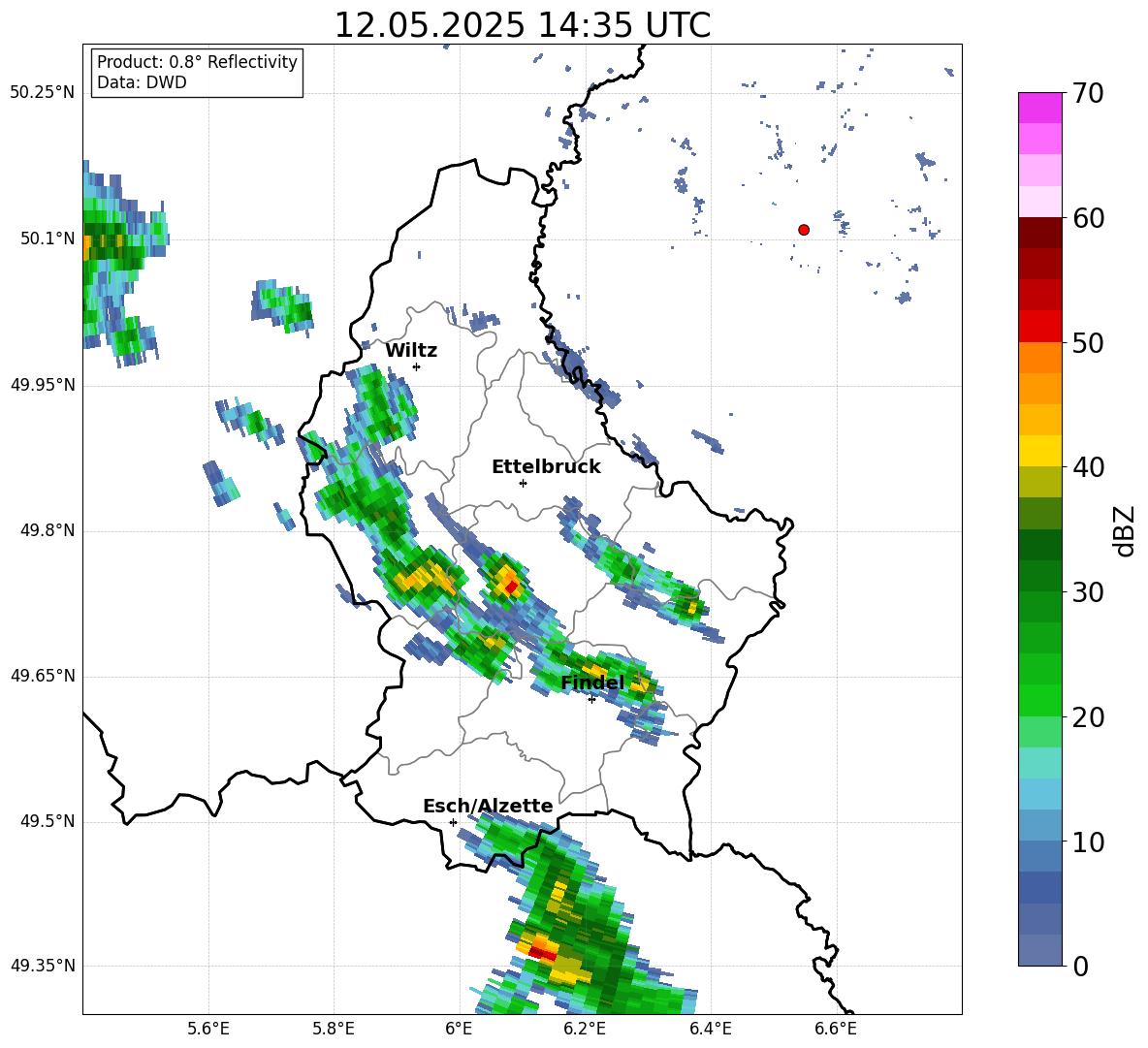Click the 49.8°N latitude label
This screenshot has width=1148, height=1048.
coord(48,530)
